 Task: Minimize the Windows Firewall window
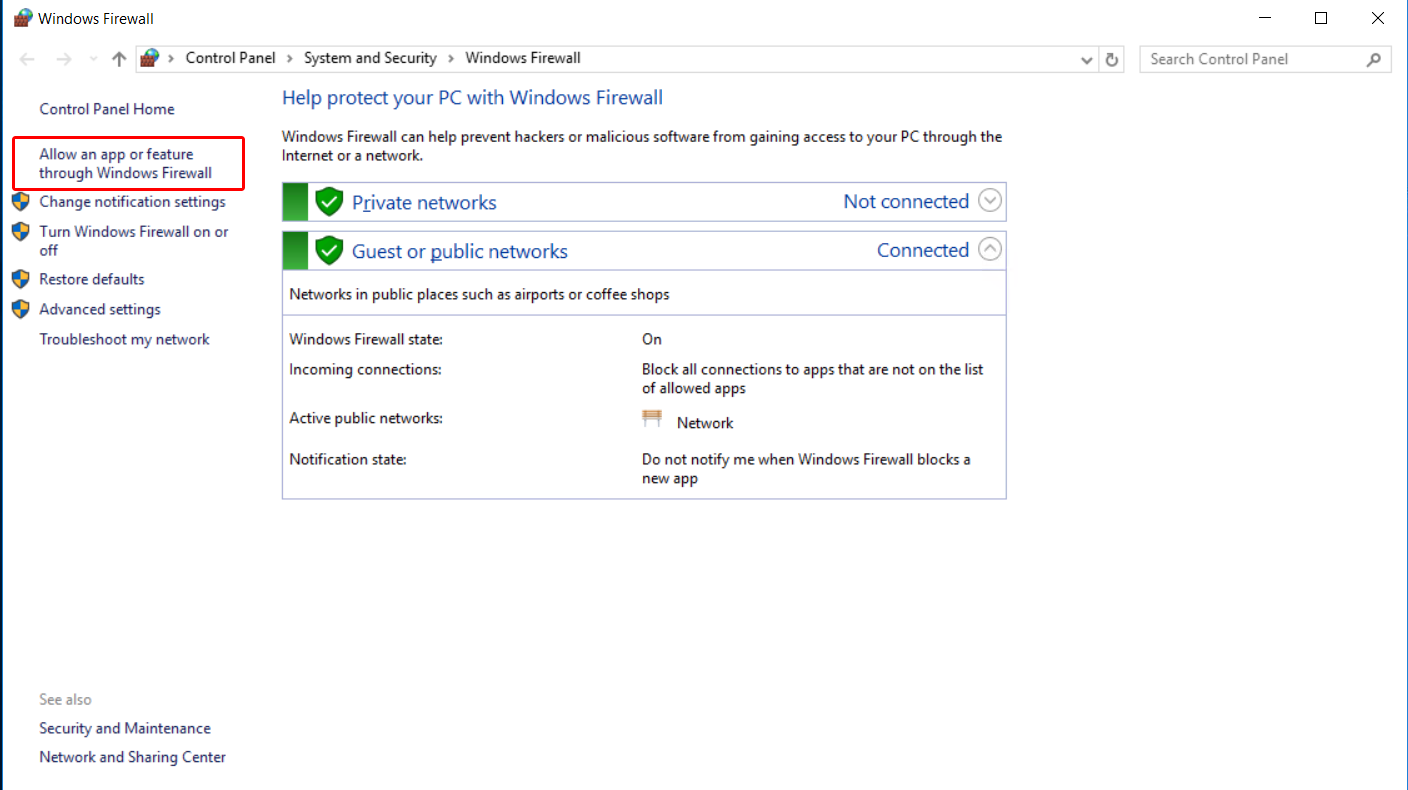(x=1264, y=18)
